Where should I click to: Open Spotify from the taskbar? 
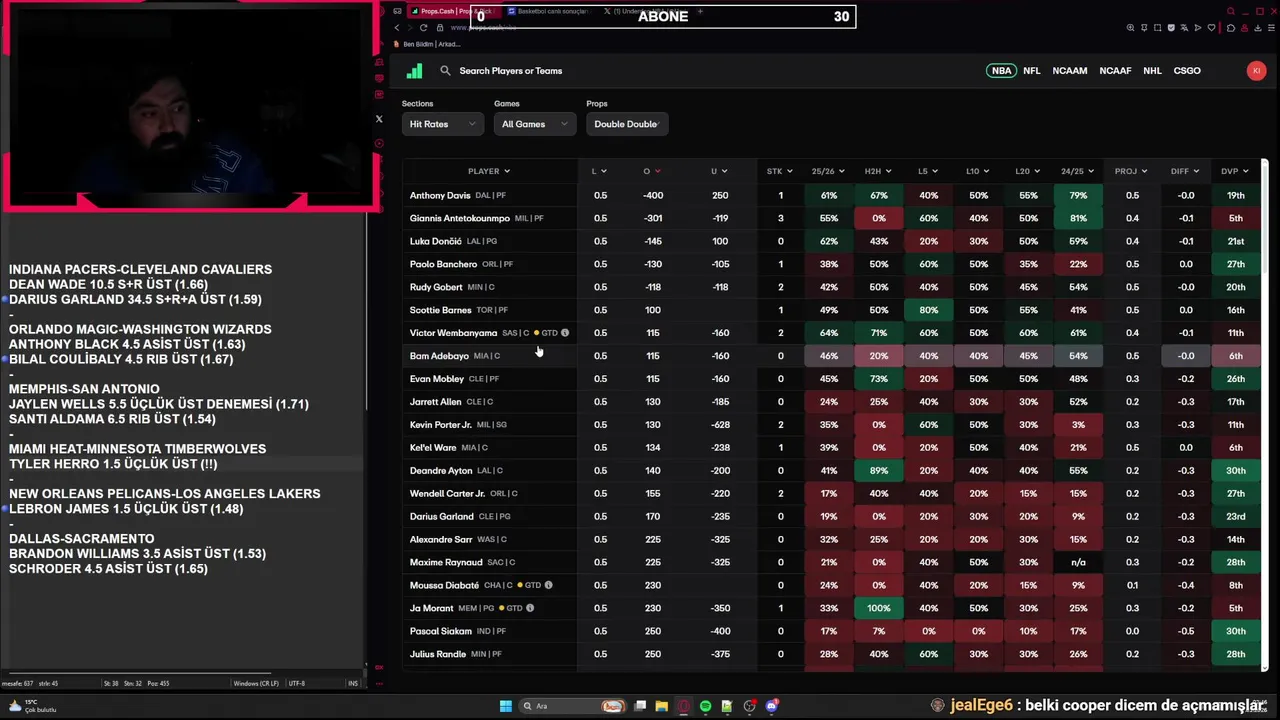[706, 706]
